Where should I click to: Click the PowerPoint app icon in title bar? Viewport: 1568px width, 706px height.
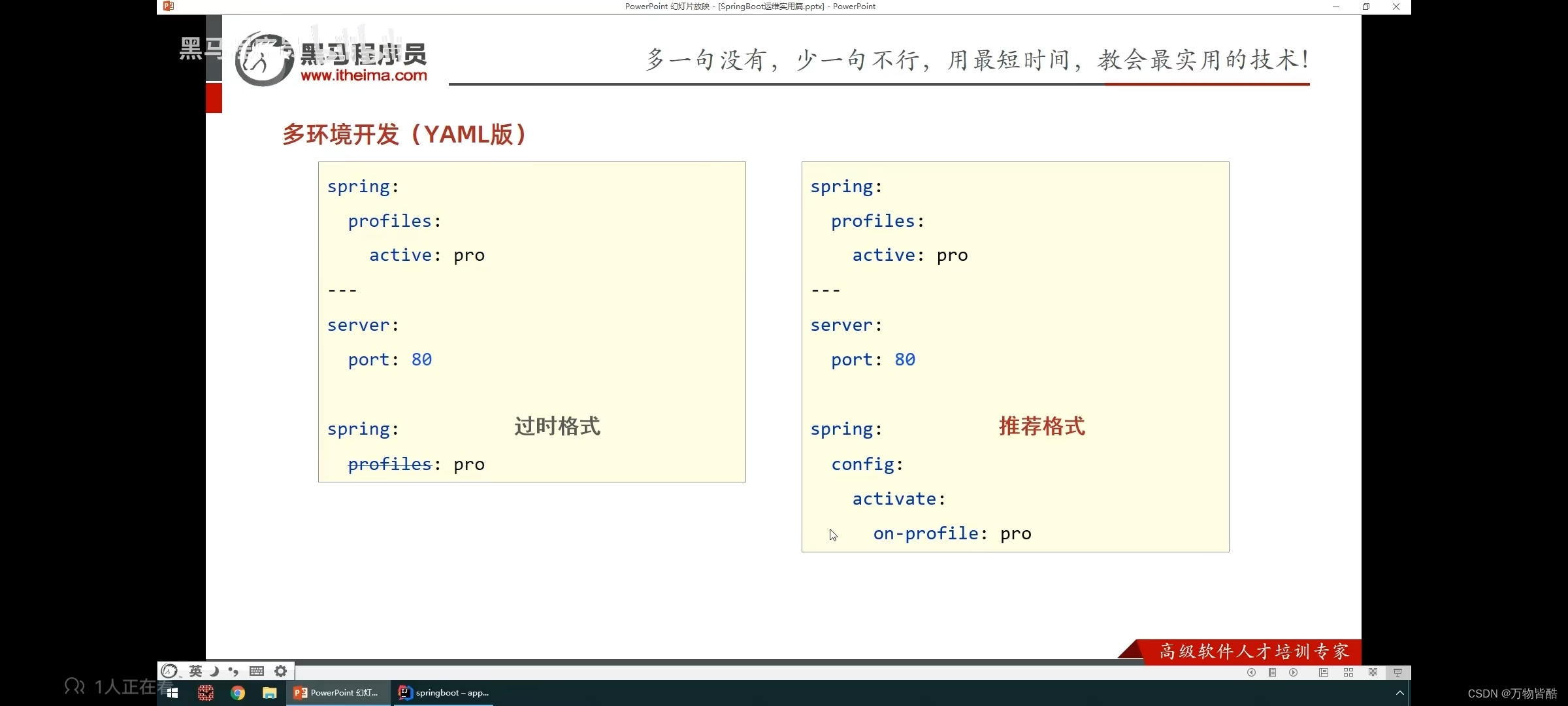point(169,7)
